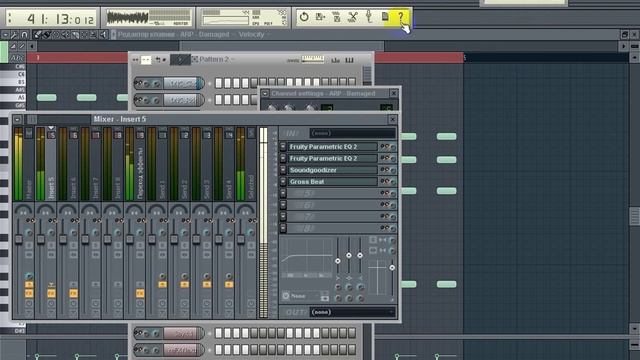The image size is (640, 360).
Task: Click the A5 piano key in piano roll
Action: coord(13,98)
